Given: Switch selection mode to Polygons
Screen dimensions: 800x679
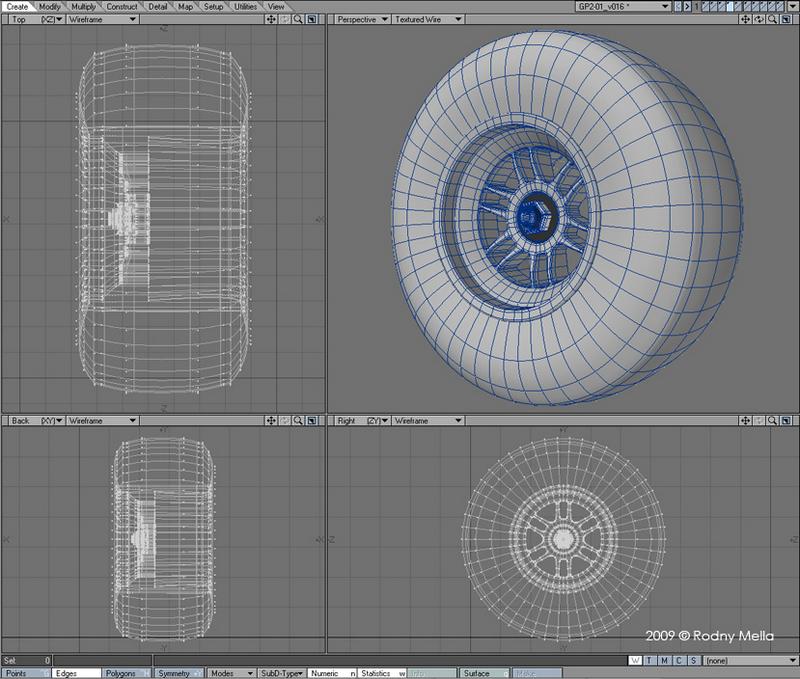Looking at the screenshot, I should coord(124,673).
